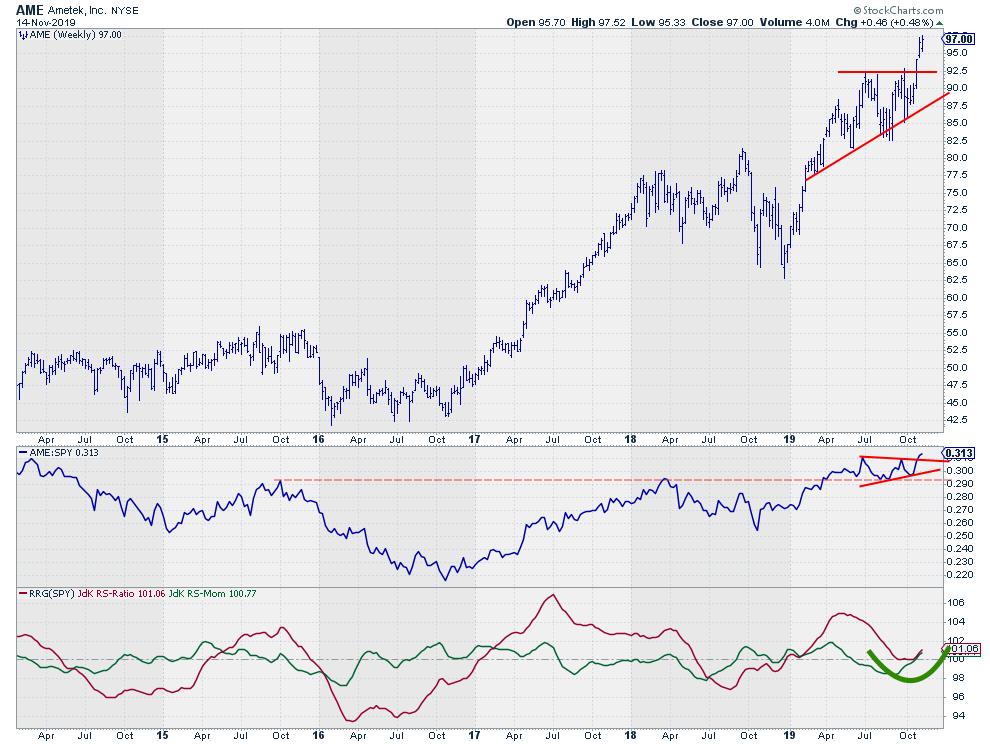
Task: Click the 101.06 value flag on the RRG axis
Action: pos(964,649)
